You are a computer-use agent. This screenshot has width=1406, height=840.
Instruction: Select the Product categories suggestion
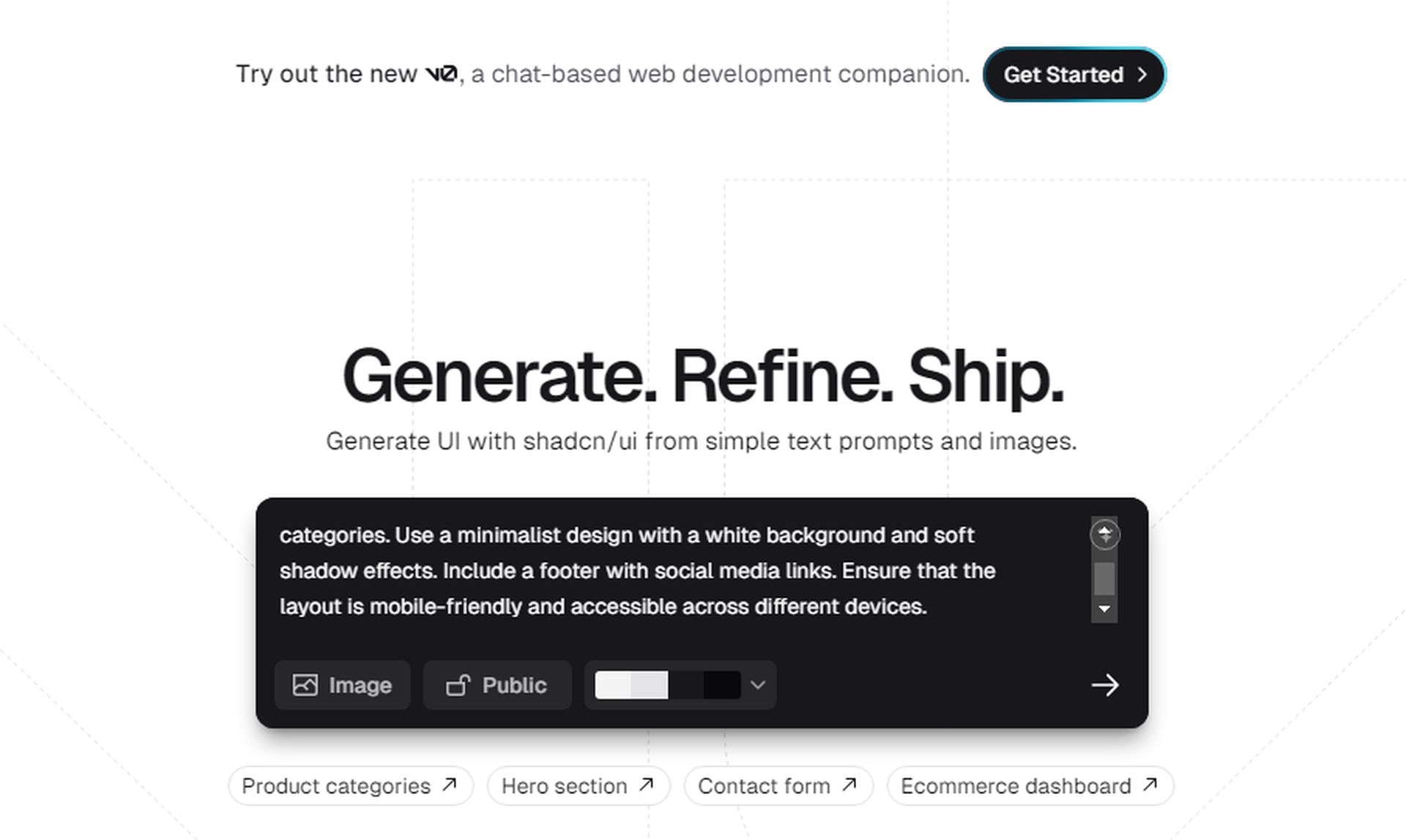tap(348, 785)
